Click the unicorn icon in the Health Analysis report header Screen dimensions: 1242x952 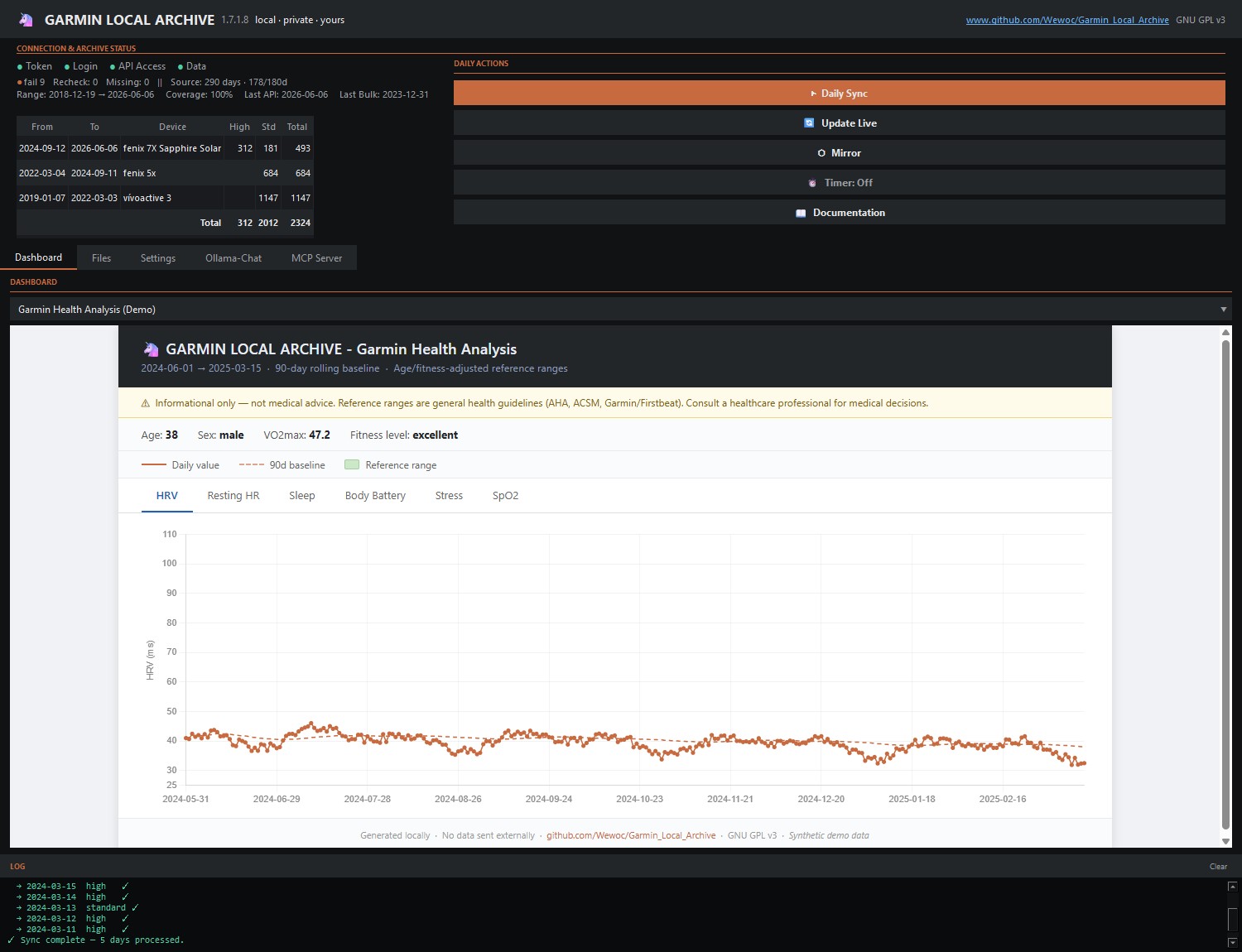click(x=151, y=349)
